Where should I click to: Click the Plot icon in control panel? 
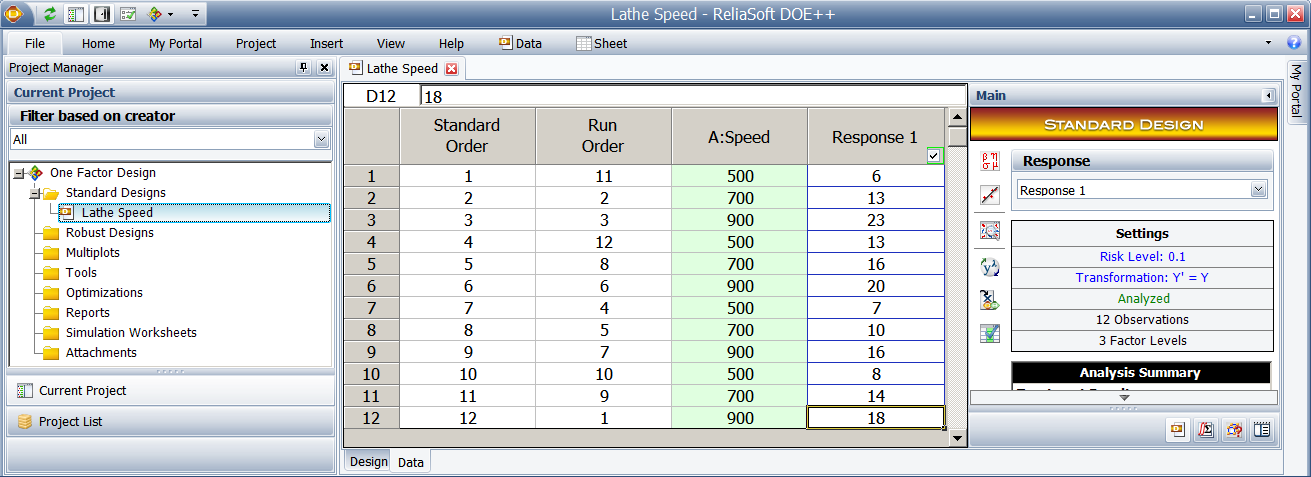tap(990, 196)
